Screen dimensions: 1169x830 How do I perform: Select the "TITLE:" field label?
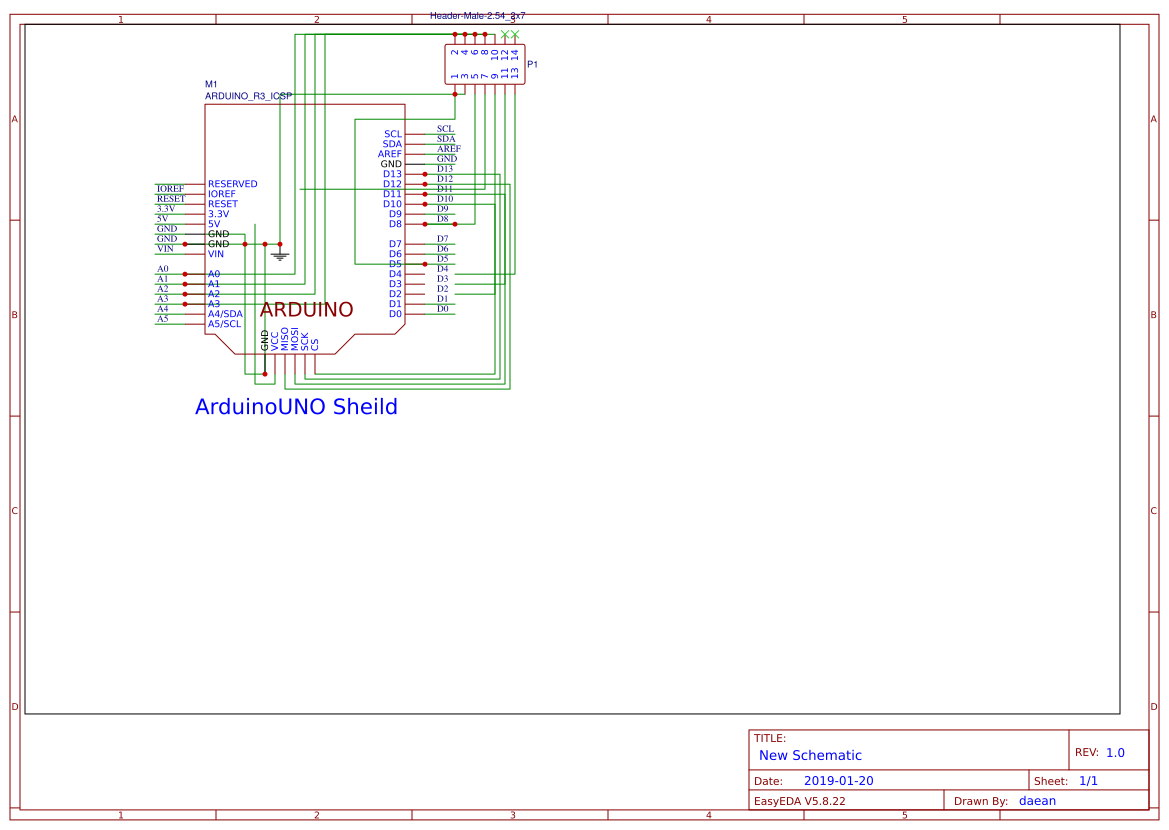[x=770, y=738]
